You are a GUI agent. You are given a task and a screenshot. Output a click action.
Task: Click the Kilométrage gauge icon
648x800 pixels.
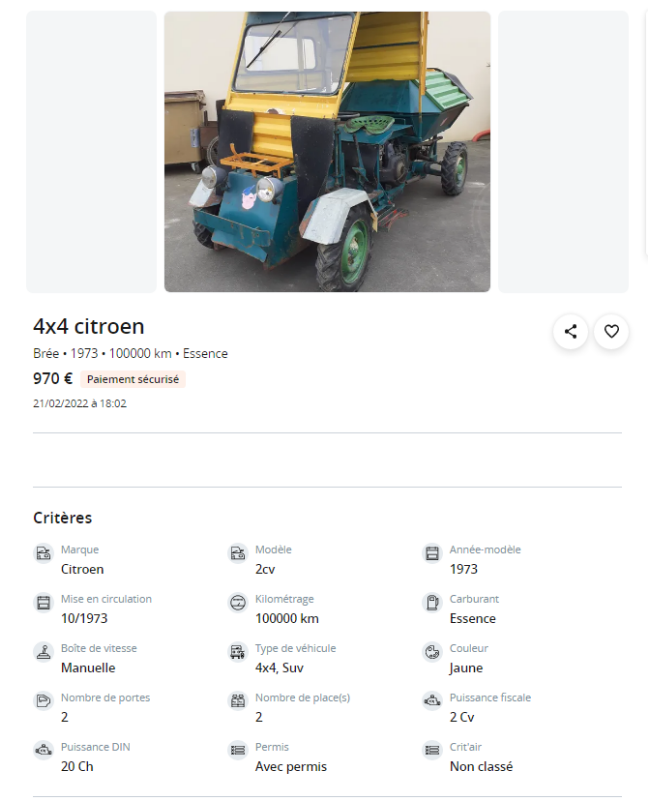(x=238, y=603)
